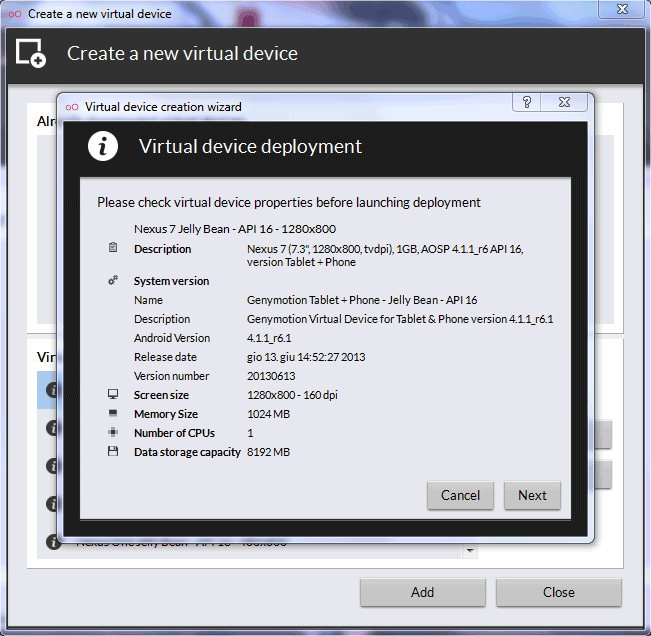
Task: Click the gears icon next to System version
Action: [113, 281]
